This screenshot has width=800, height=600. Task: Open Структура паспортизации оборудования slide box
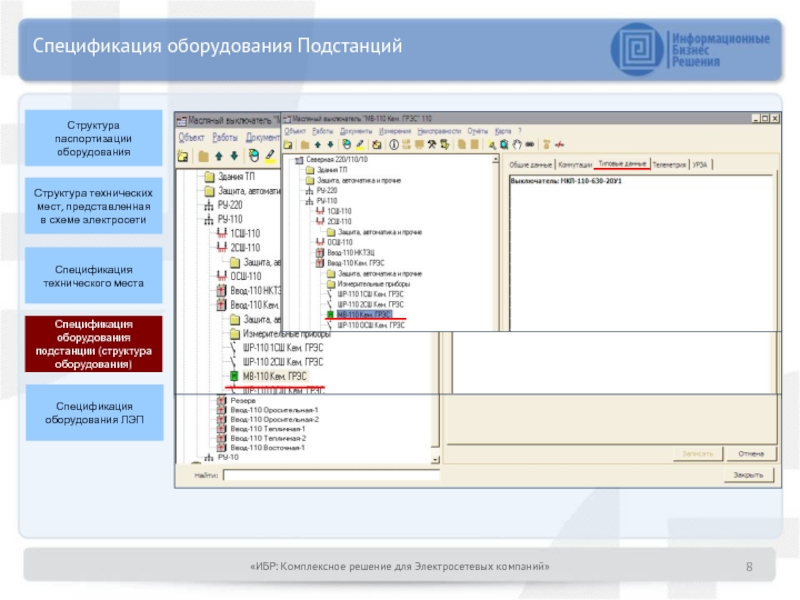coord(93,138)
